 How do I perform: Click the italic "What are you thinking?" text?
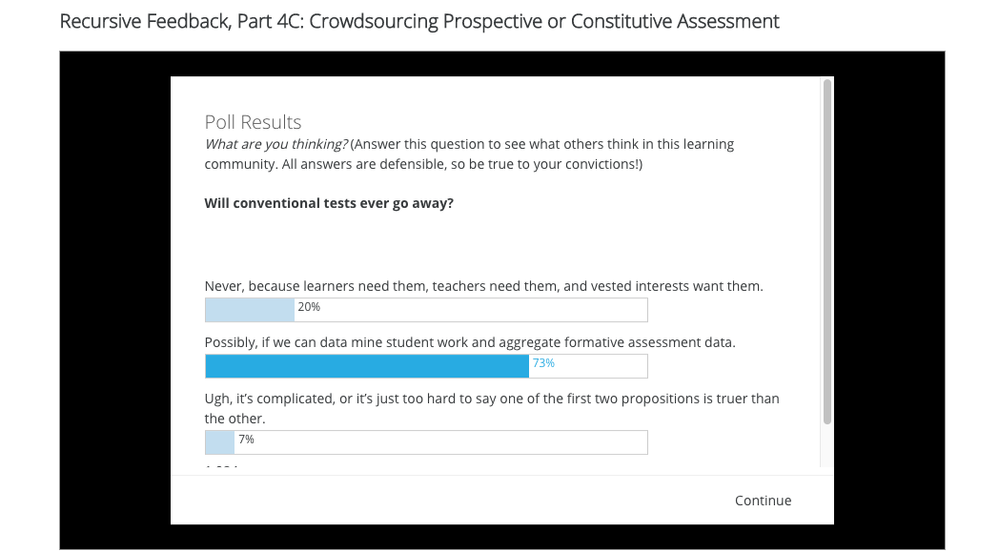(276, 144)
